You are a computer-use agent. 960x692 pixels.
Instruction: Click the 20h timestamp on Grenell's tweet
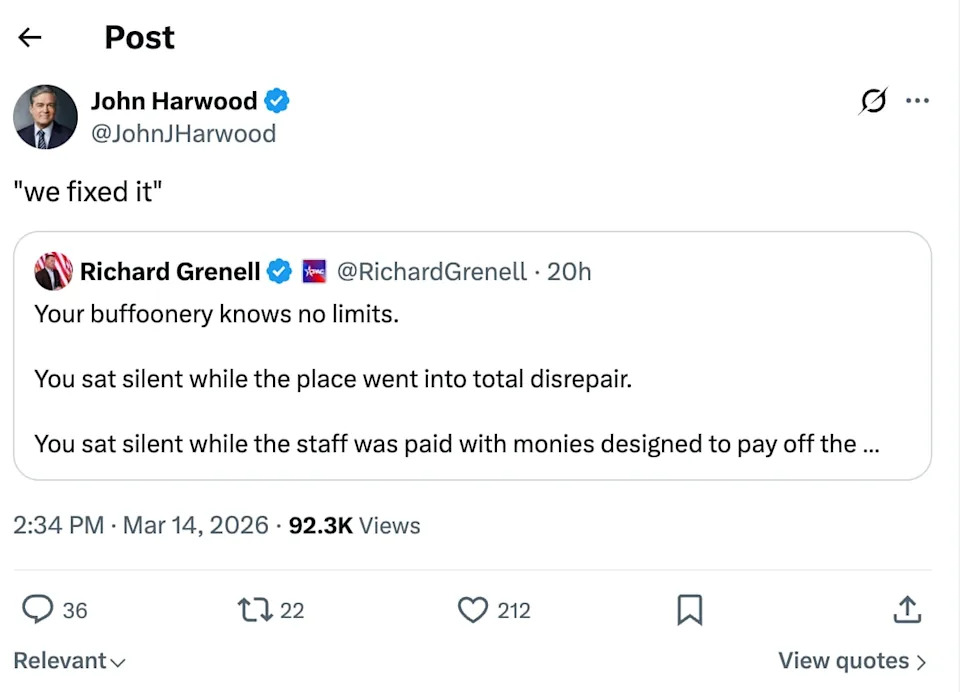tap(570, 271)
